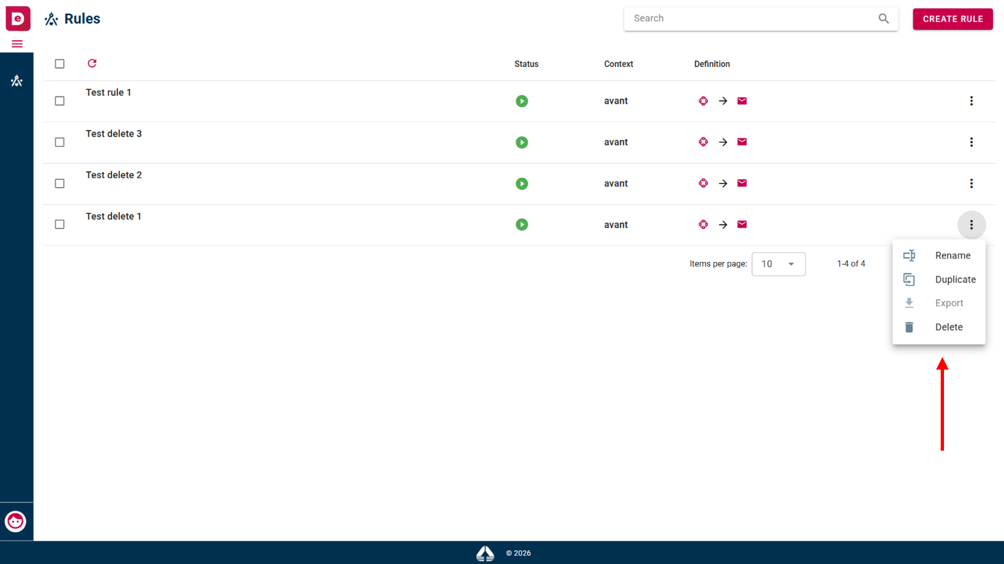Screen dimensions: 1004x564
Task: Open the three-dot menu for Test delete 3
Action: (x=971, y=142)
